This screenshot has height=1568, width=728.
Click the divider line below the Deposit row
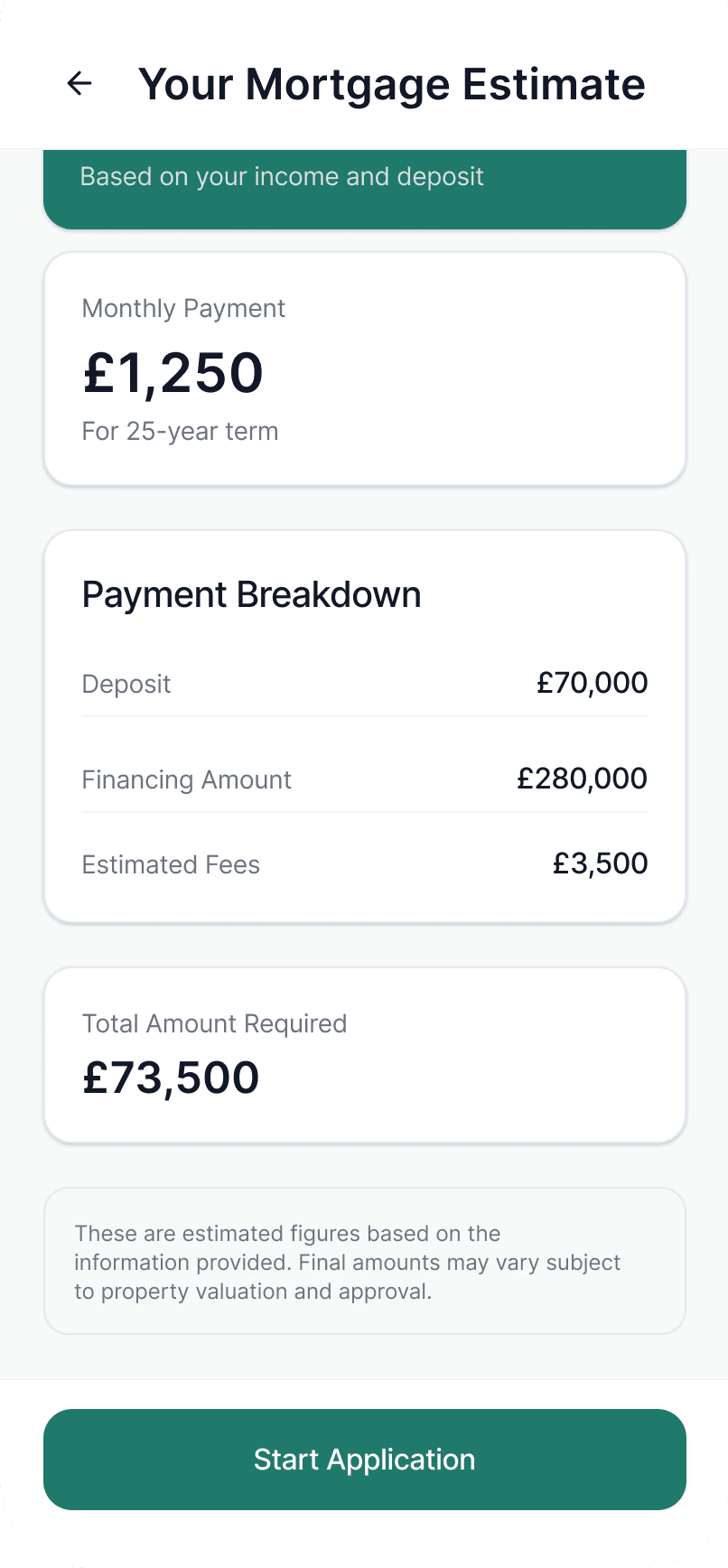[x=364, y=716]
